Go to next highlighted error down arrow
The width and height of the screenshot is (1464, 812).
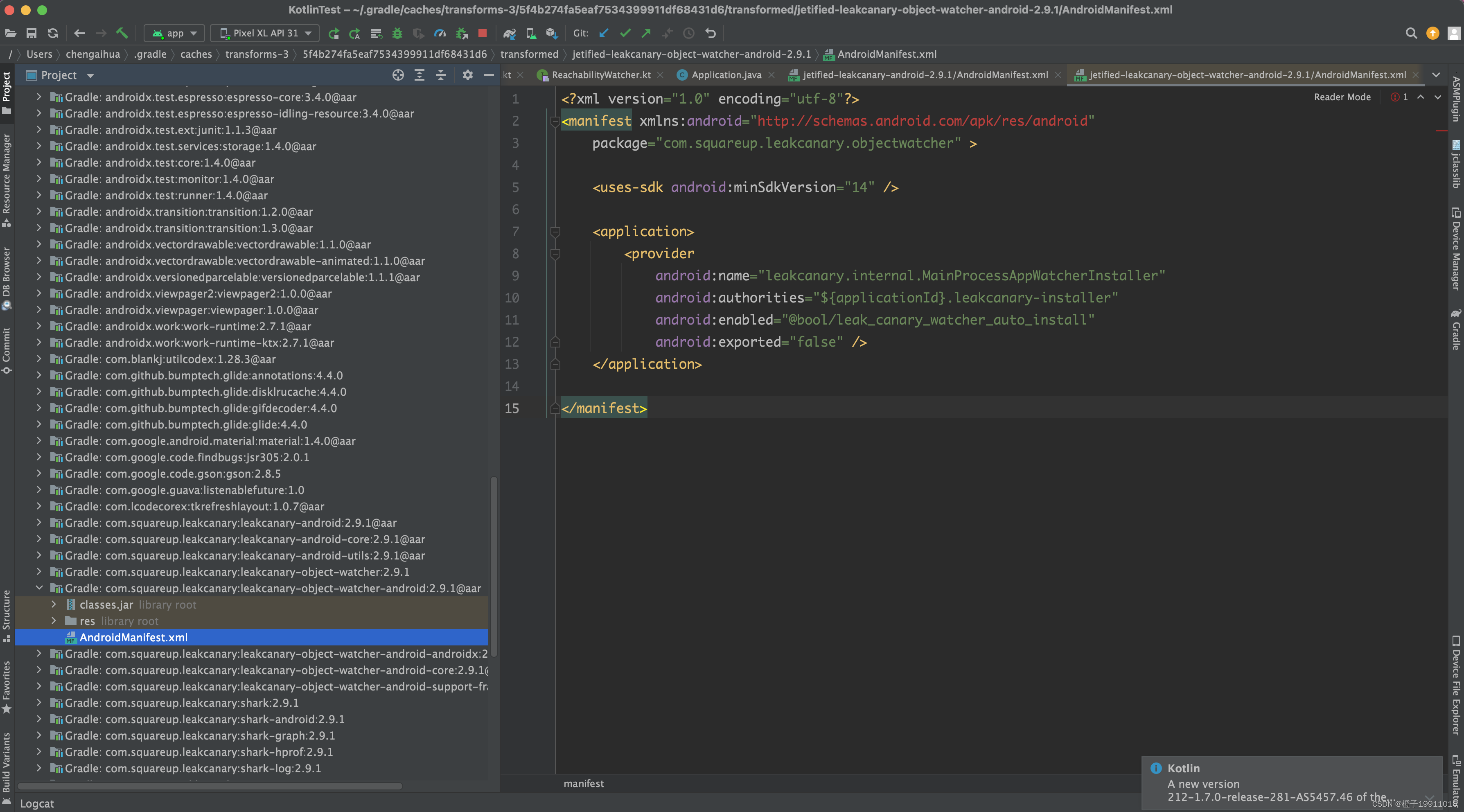pyautogui.click(x=1437, y=97)
